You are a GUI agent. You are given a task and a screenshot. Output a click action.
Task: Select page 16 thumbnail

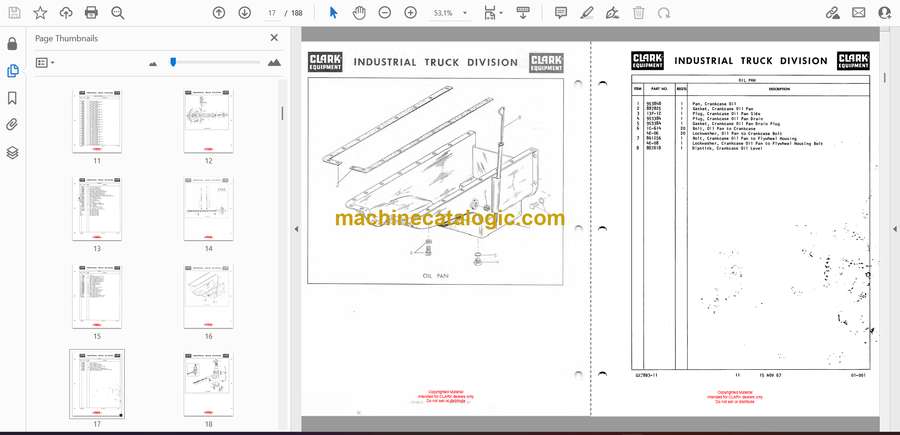click(x=208, y=297)
